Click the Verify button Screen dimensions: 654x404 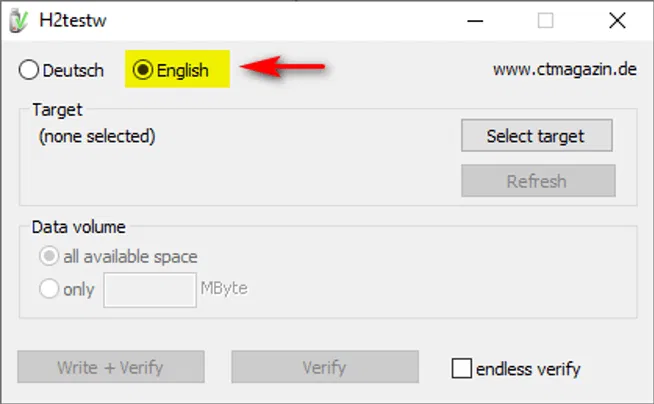325,367
